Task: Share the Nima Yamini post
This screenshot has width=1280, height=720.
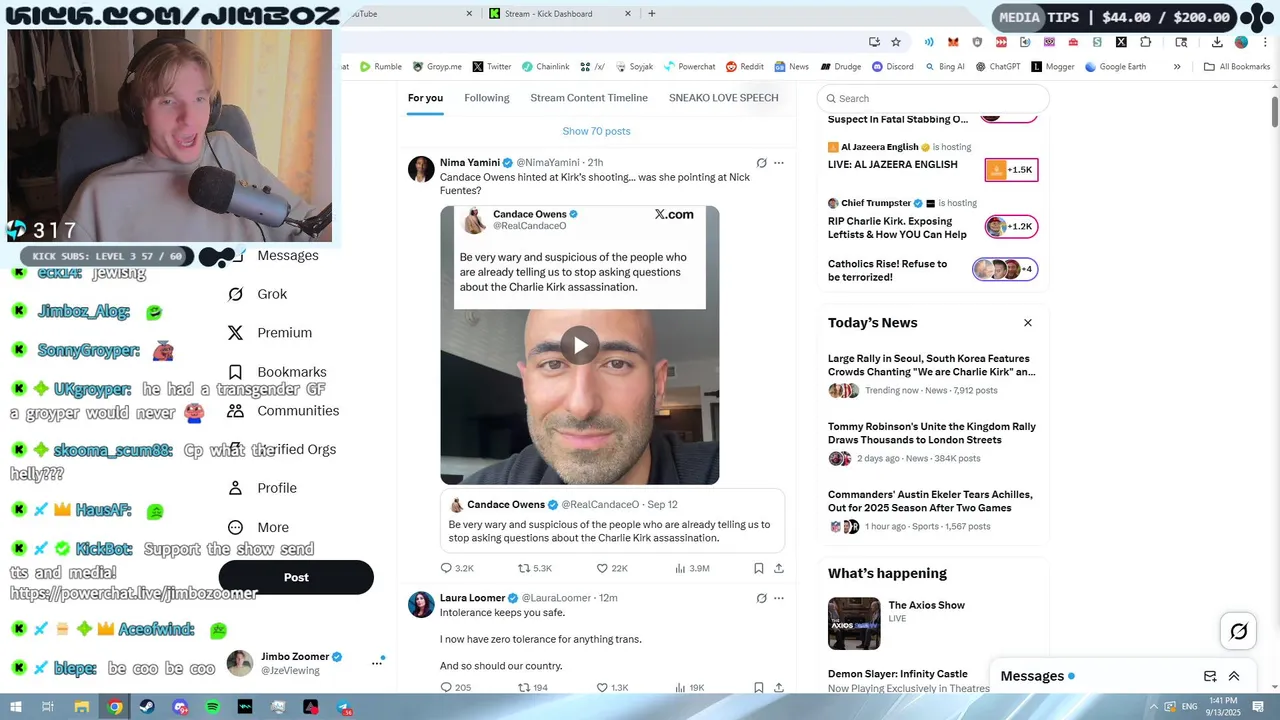Action: click(779, 568)
